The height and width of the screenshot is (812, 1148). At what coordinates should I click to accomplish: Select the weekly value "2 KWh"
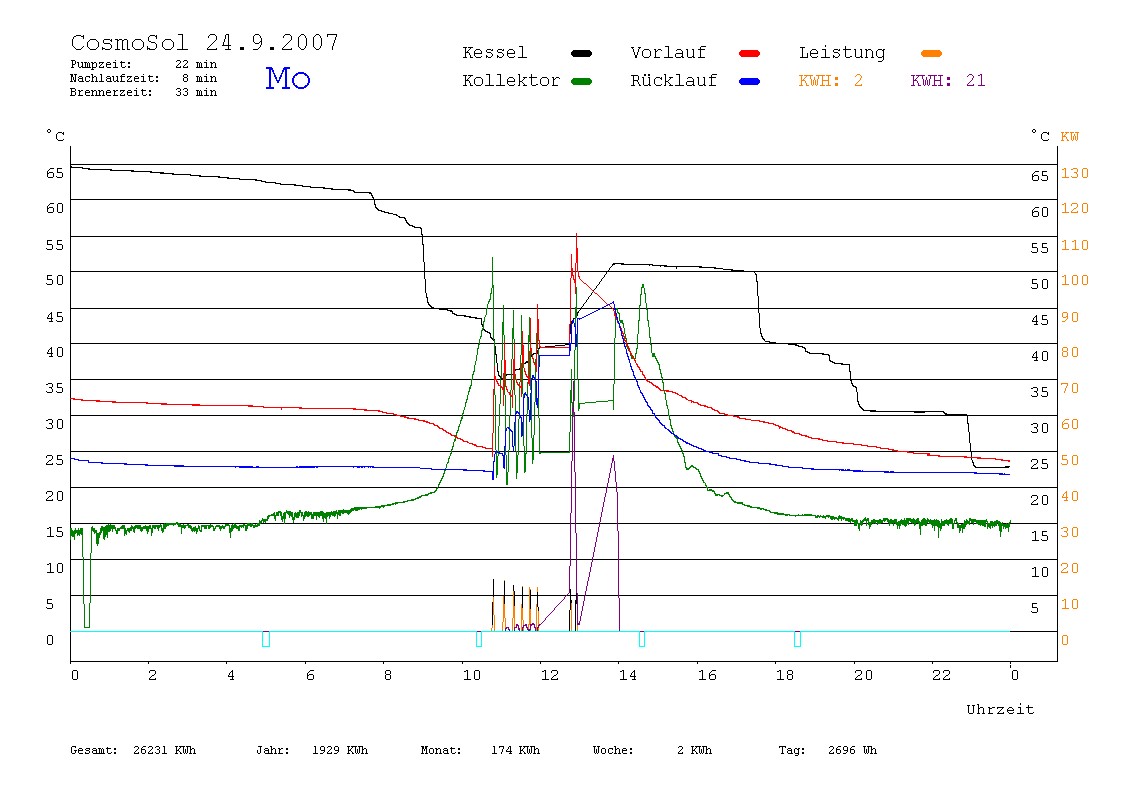pos(695,750)
